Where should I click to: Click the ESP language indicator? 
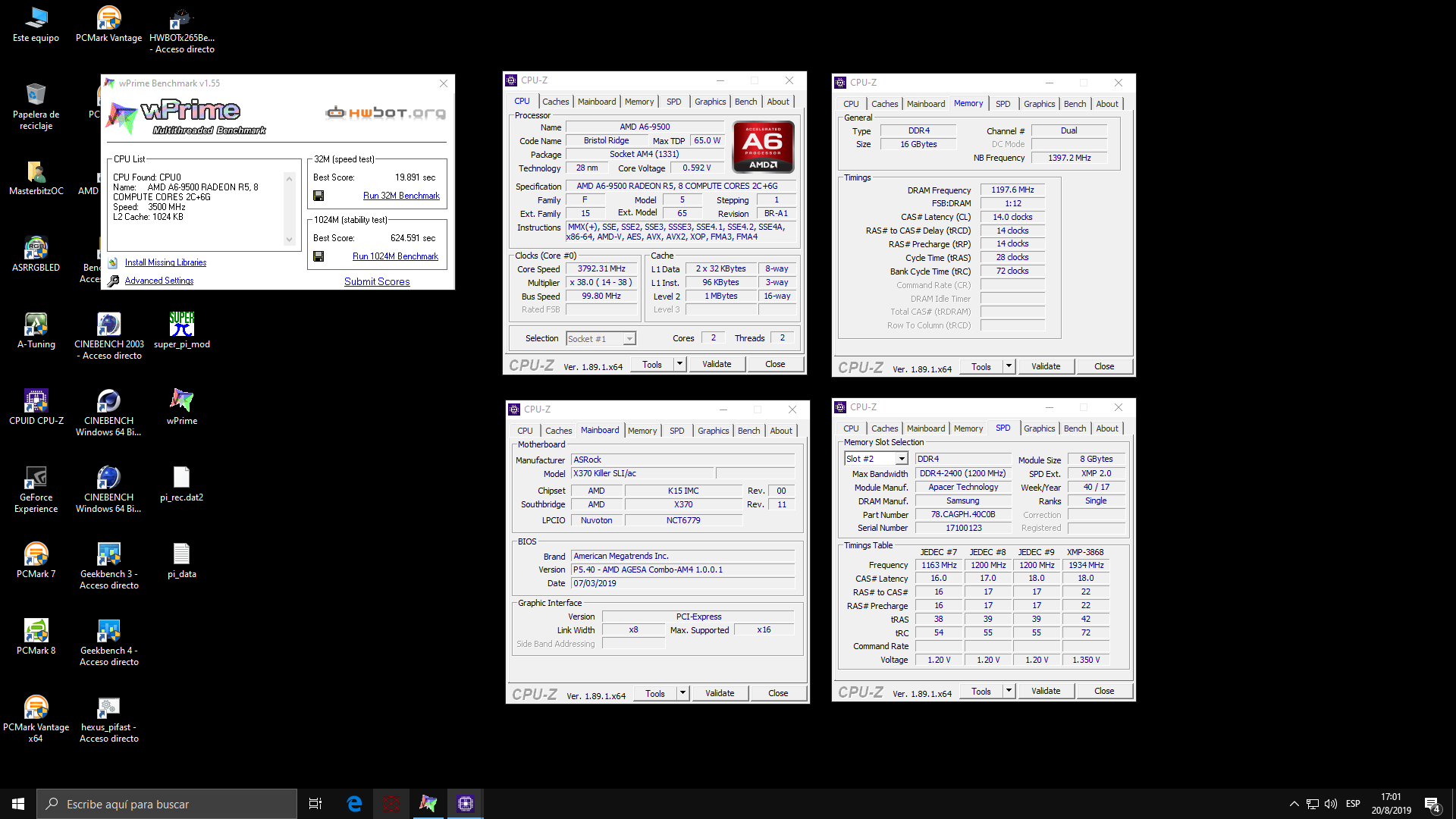coord(1353,804)
